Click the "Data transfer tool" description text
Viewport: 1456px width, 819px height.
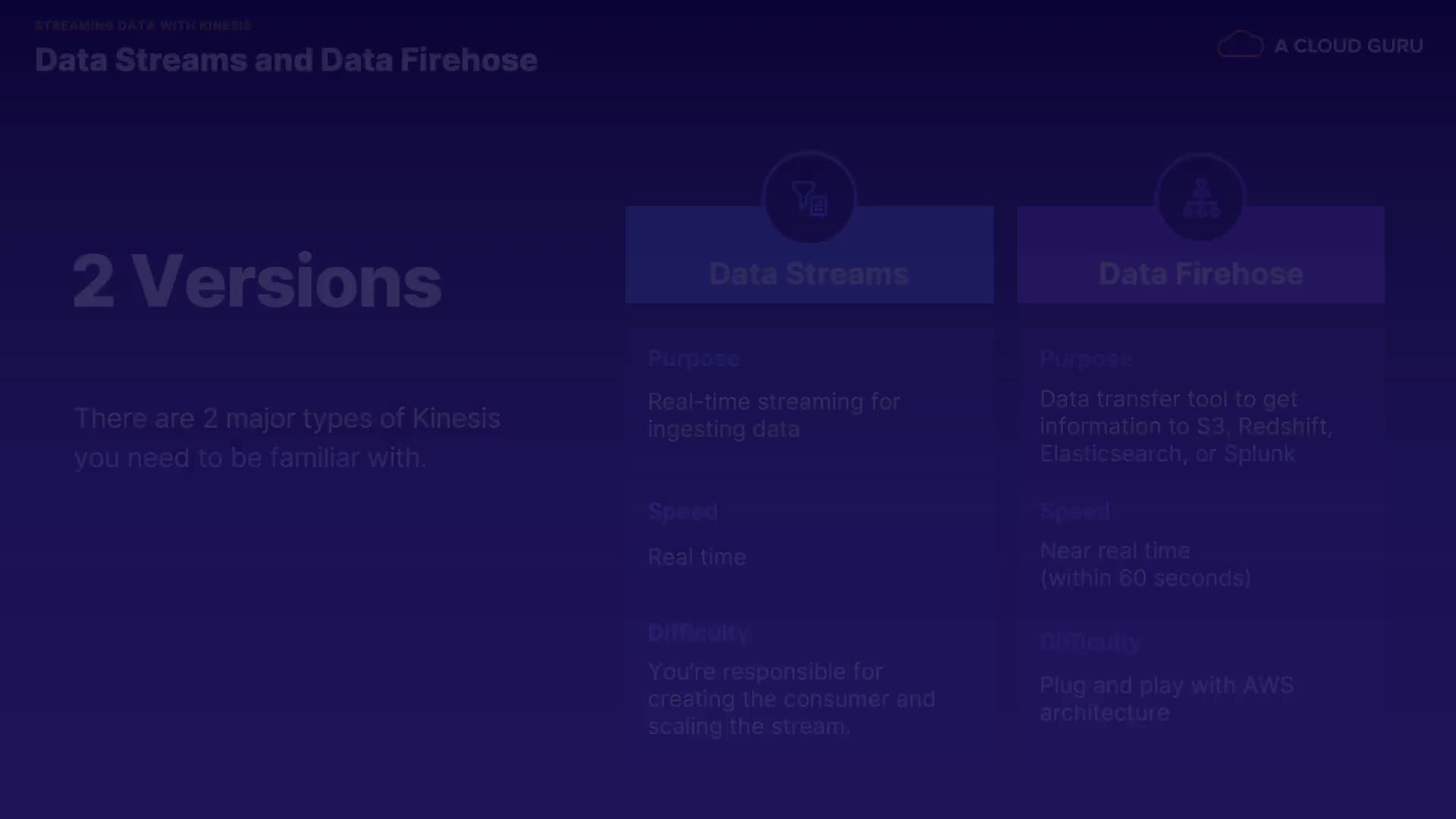(1185, 426)
